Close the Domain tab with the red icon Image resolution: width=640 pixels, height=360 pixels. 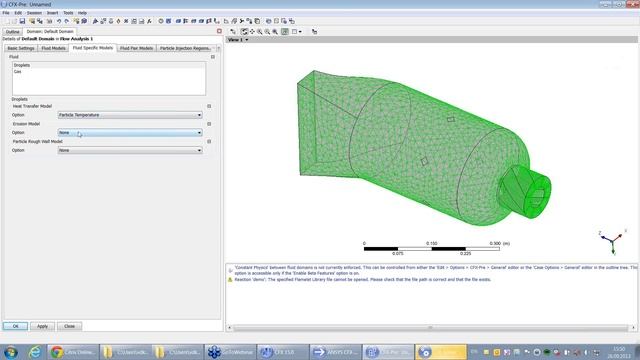(x=219, y=31)
